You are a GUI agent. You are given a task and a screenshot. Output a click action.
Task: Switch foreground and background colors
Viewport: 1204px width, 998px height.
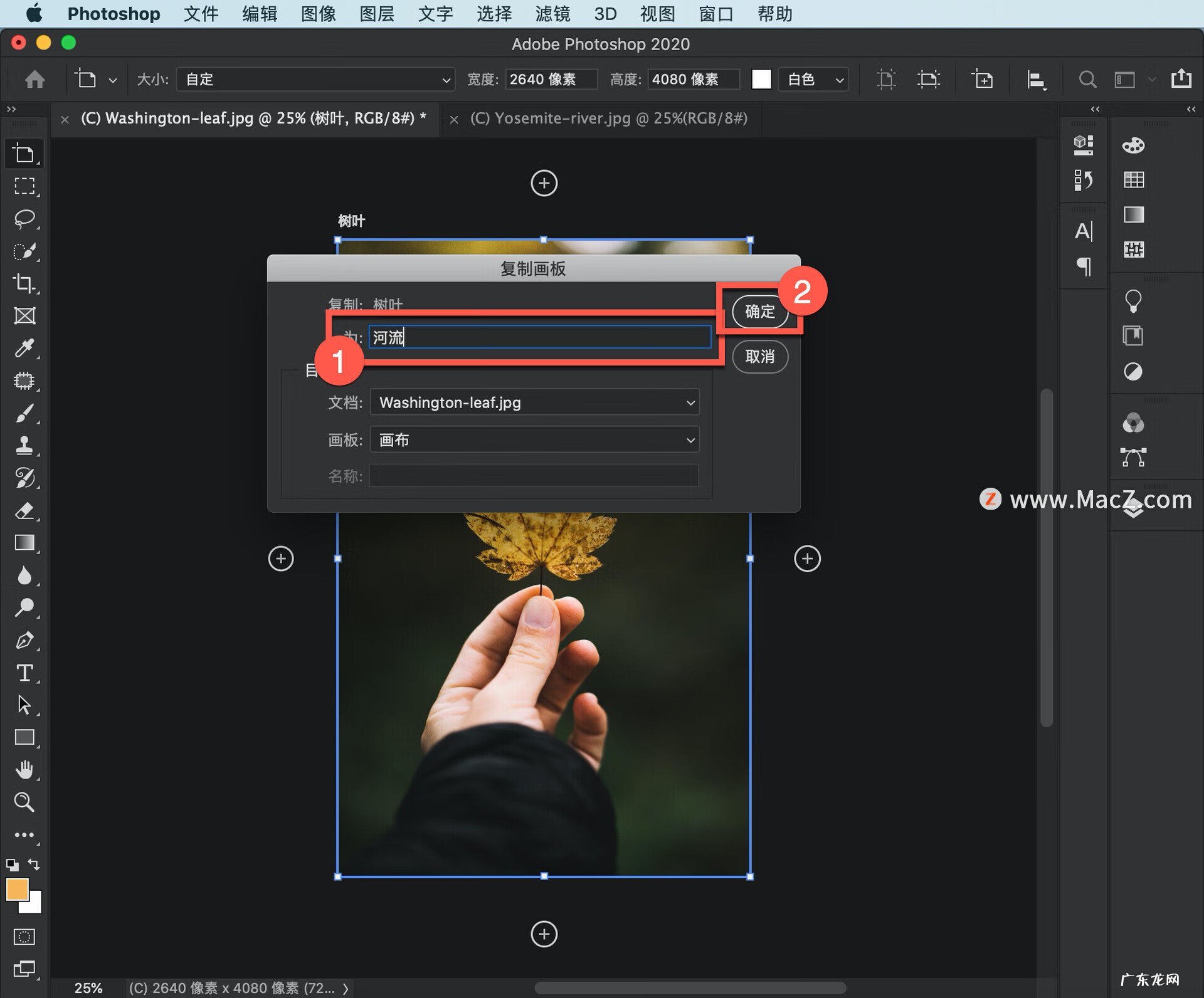[34, 864]
